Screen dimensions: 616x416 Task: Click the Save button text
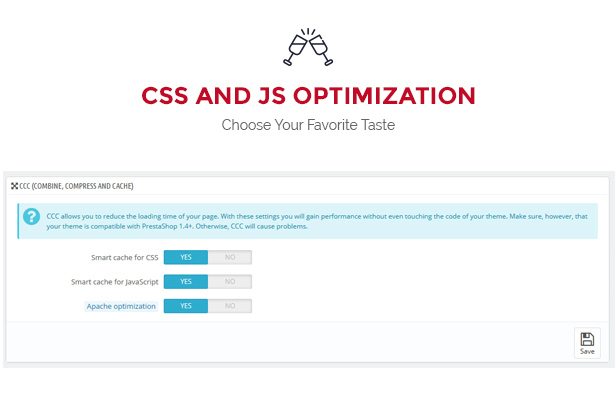587,352
